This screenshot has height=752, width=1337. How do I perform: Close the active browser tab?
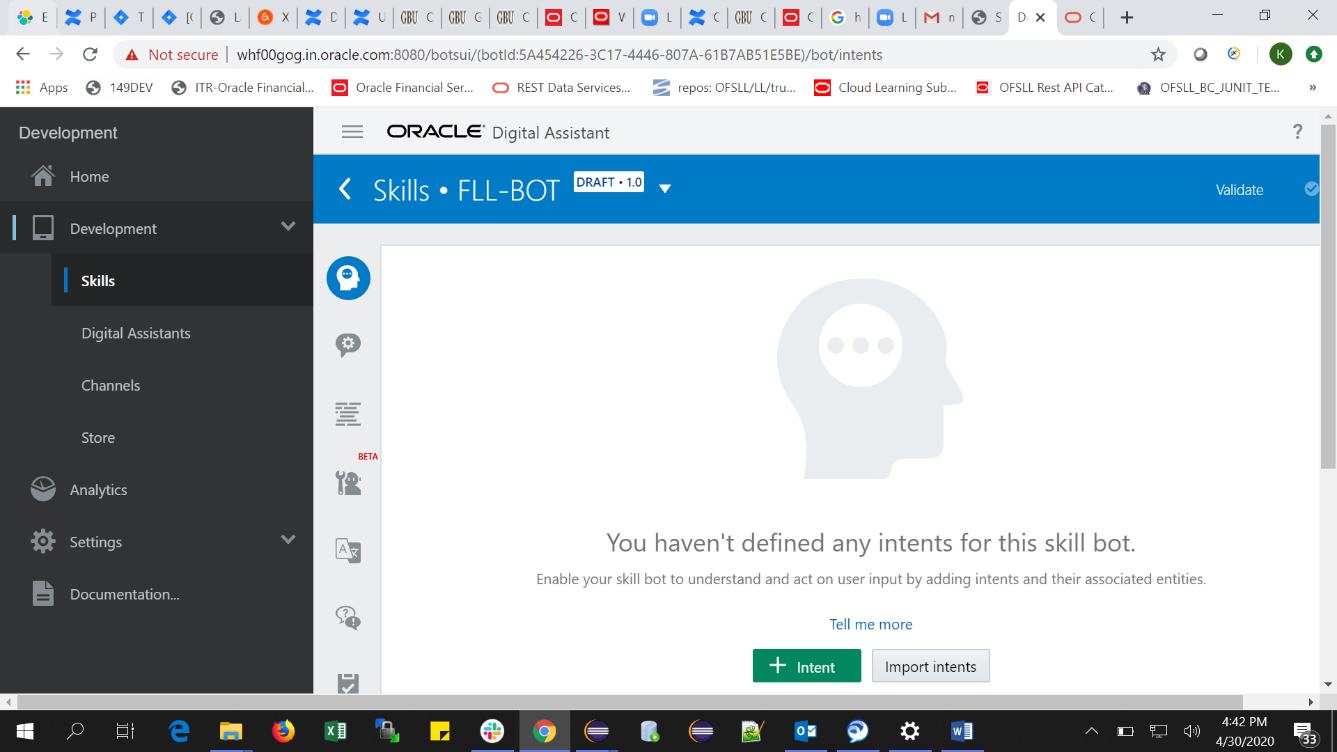click(x=1040, y=17)
